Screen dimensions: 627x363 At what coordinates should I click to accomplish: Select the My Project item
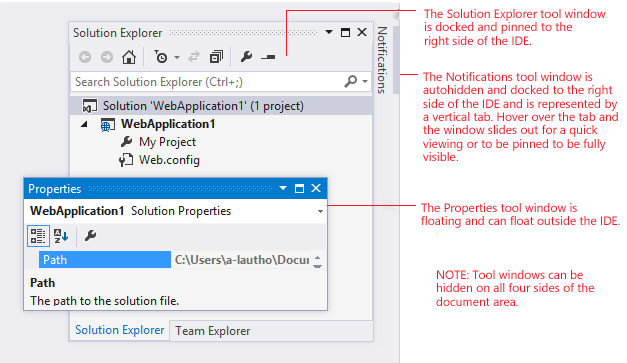pos(168,142)
